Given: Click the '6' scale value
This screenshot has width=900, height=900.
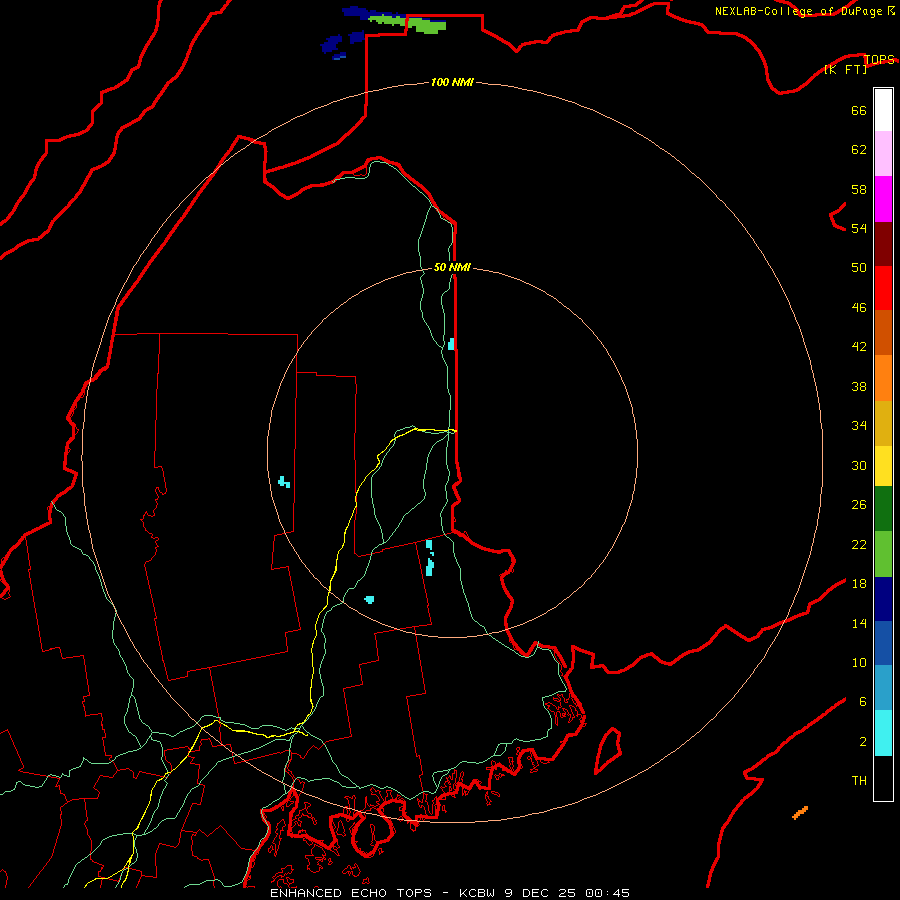Looking at the screenshot, I should point(863,701).
